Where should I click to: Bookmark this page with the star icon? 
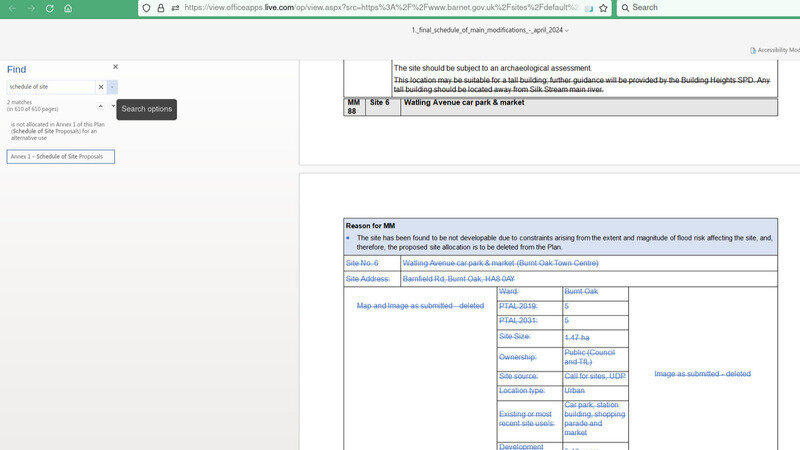(x=603, y=7)
